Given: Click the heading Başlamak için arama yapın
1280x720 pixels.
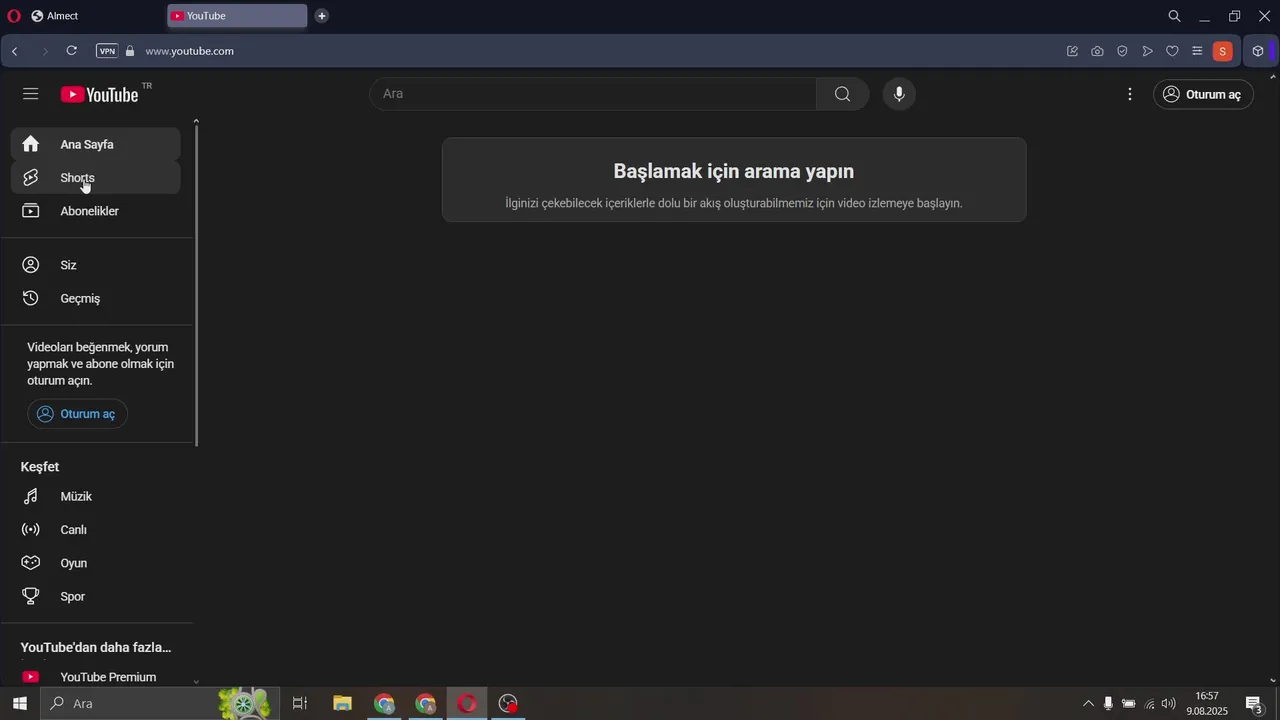Looking at the screenshot, I should point(734,171).
